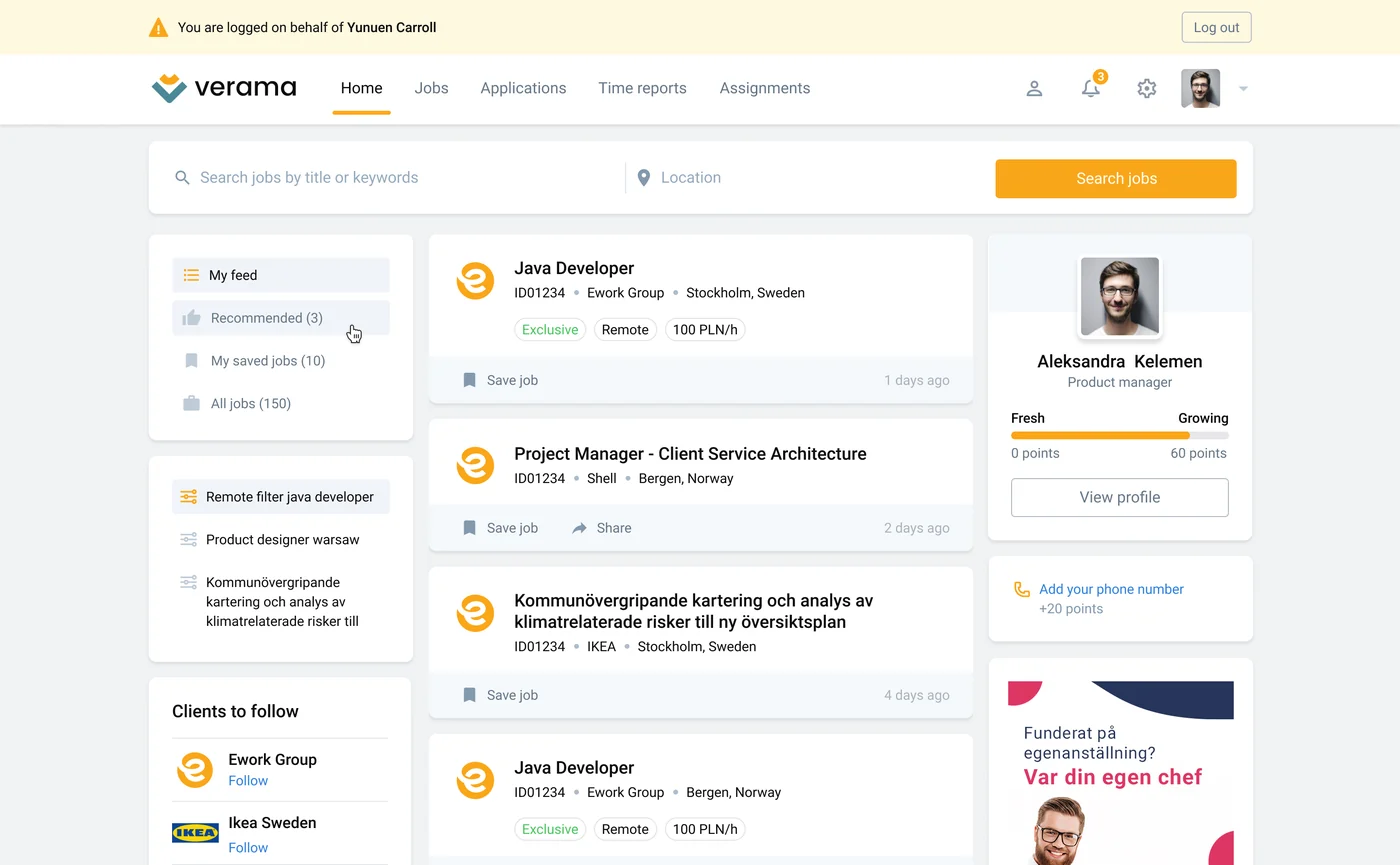Click the location pin icon
This screenshot has height=865, width=1400.
tap(644, 178)
